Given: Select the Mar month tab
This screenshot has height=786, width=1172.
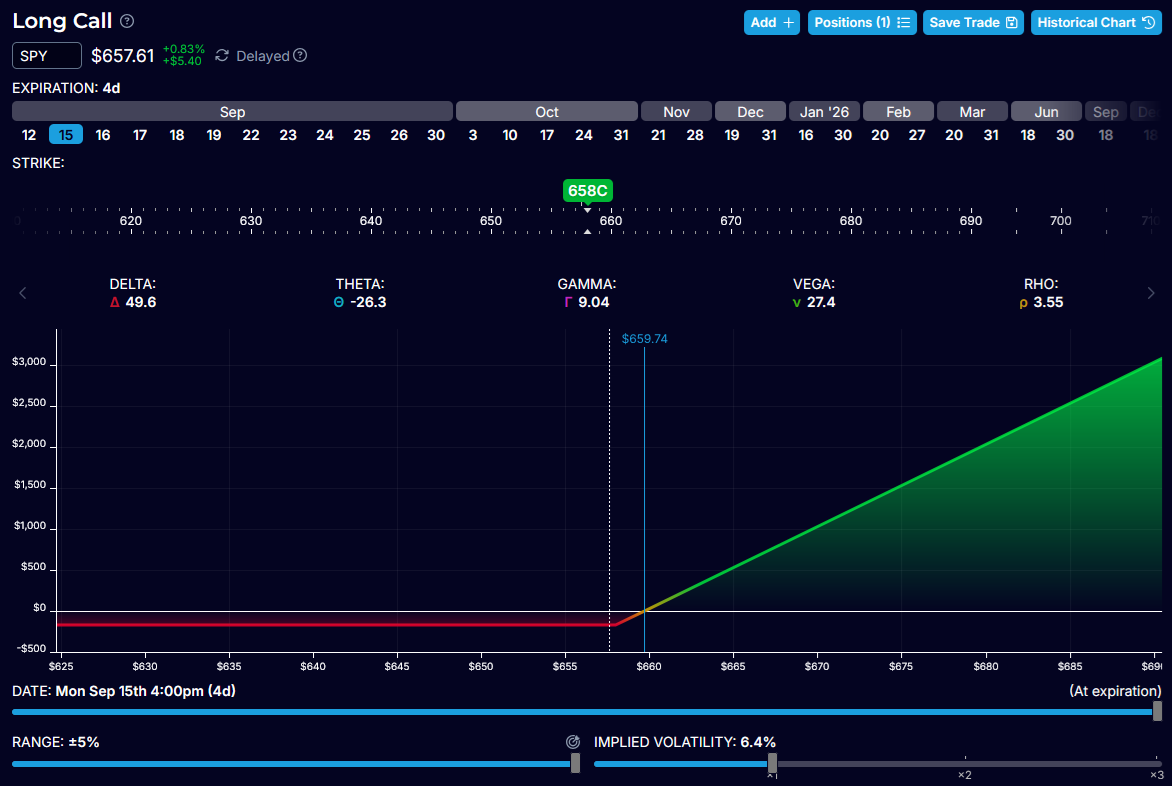Looking at the screenshot, I should click(972, 111).
